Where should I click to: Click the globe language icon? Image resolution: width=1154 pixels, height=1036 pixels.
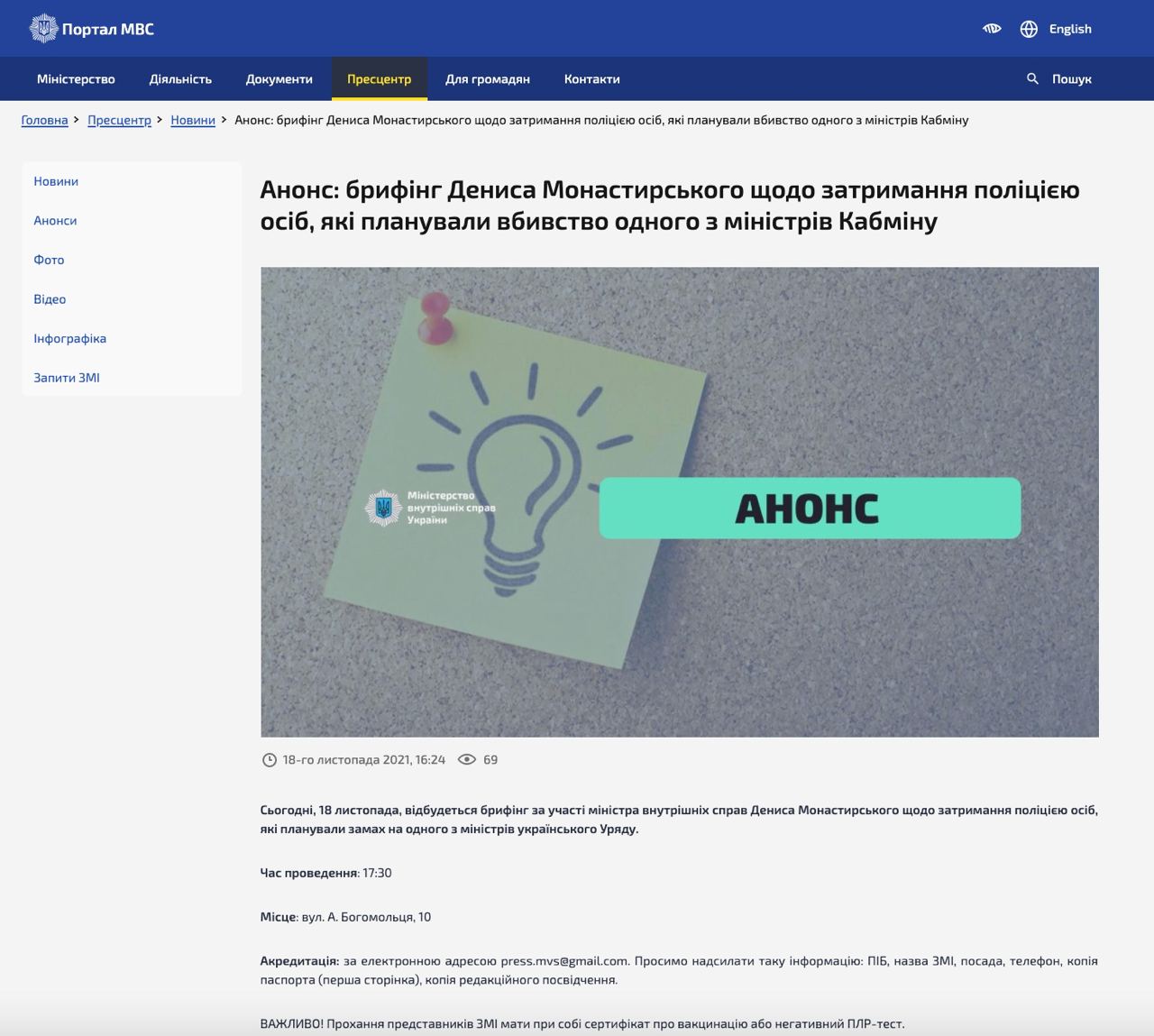coord(1029,29)
